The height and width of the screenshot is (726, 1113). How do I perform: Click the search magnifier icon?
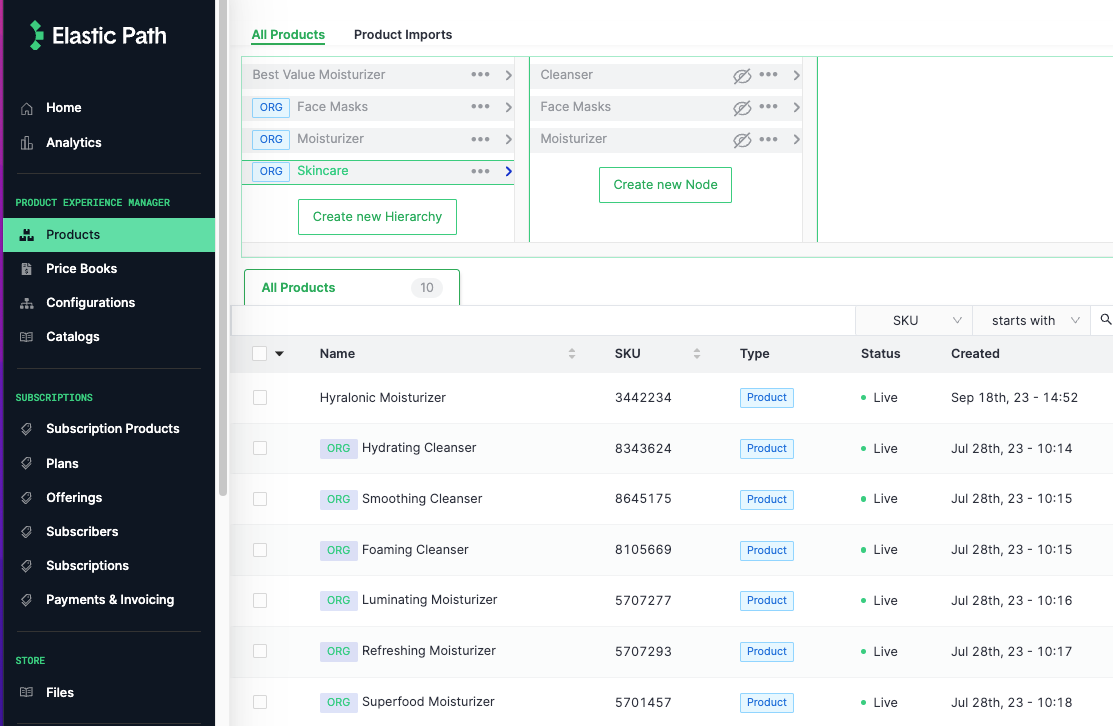pos(1104,320)
